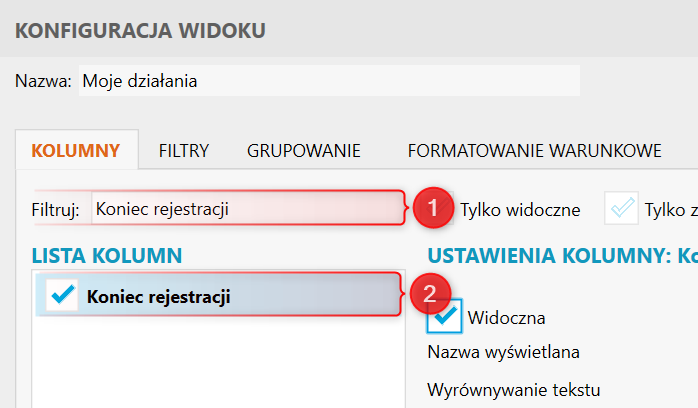
Task: Untick the checkmark beside Koniec rejestracji column
Action: (x=62, y=295)
